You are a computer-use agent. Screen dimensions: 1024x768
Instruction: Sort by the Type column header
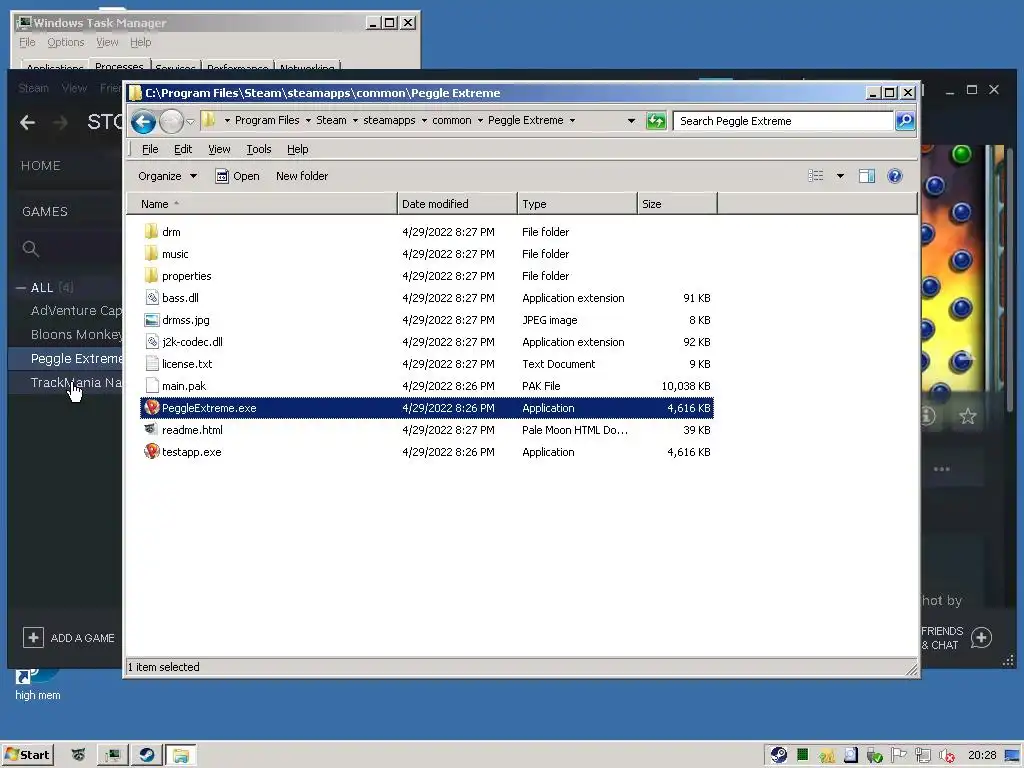pos(577,204)
